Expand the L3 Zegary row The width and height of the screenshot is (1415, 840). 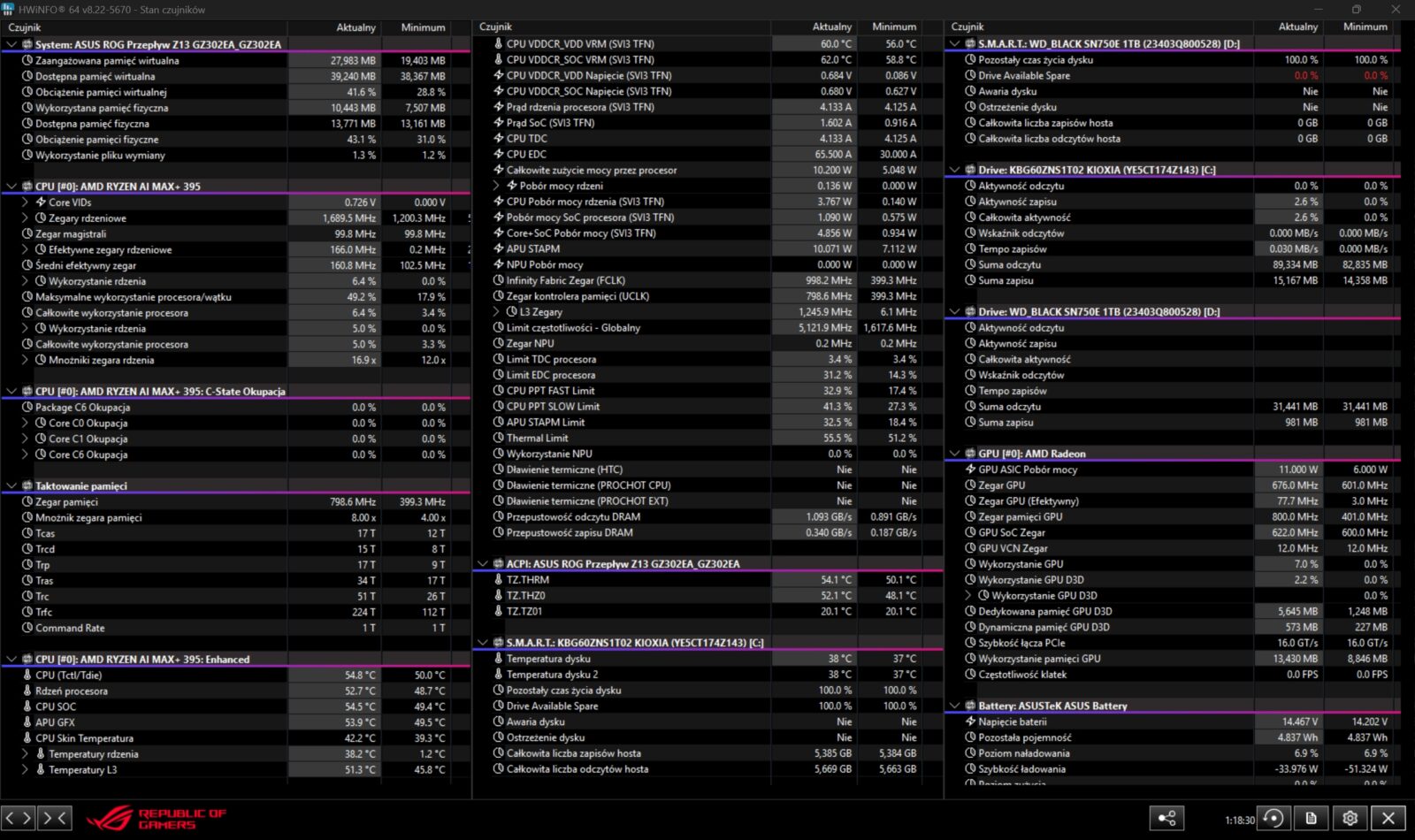coord(496,312)
